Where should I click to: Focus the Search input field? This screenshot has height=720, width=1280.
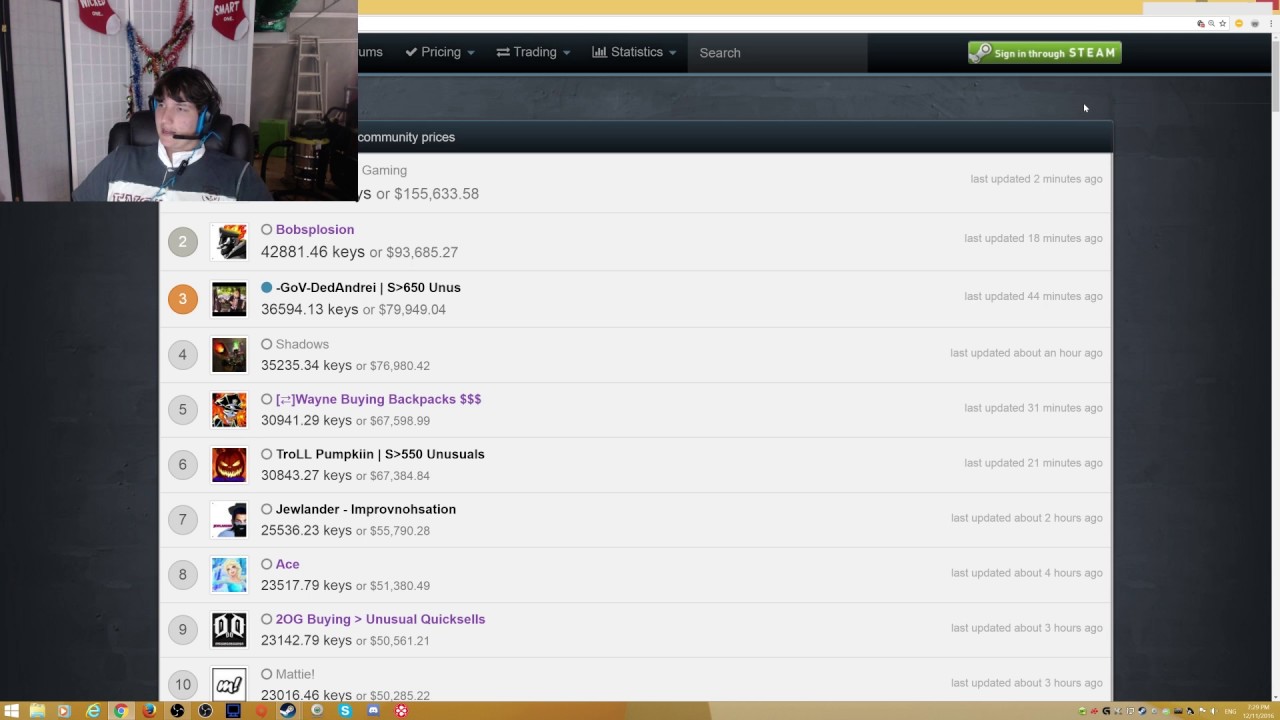[x=777, y=52]
